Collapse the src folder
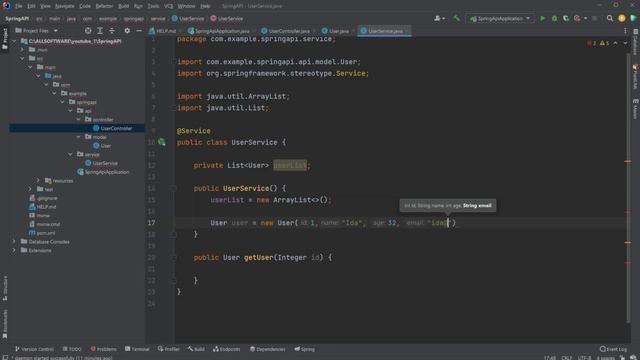The height and width of the screenshot is (360, 640). click(x=22, y=59)
